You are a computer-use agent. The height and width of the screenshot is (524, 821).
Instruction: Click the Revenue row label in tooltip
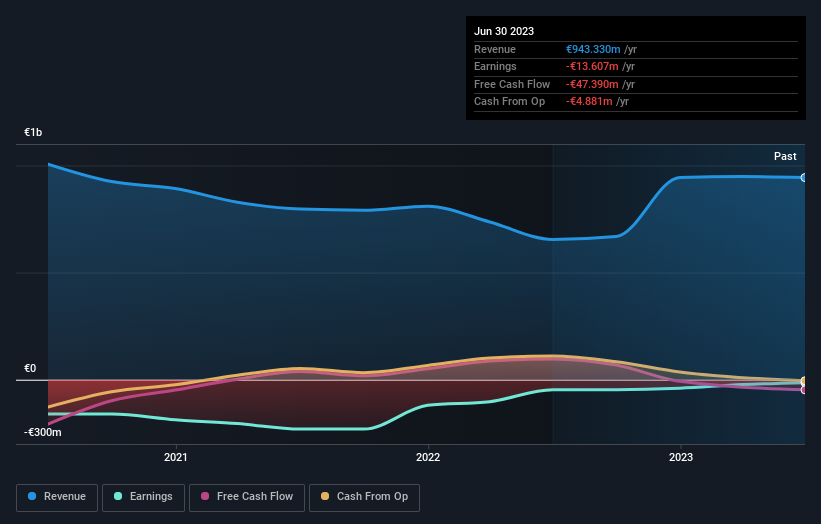(x=495, y=49)
